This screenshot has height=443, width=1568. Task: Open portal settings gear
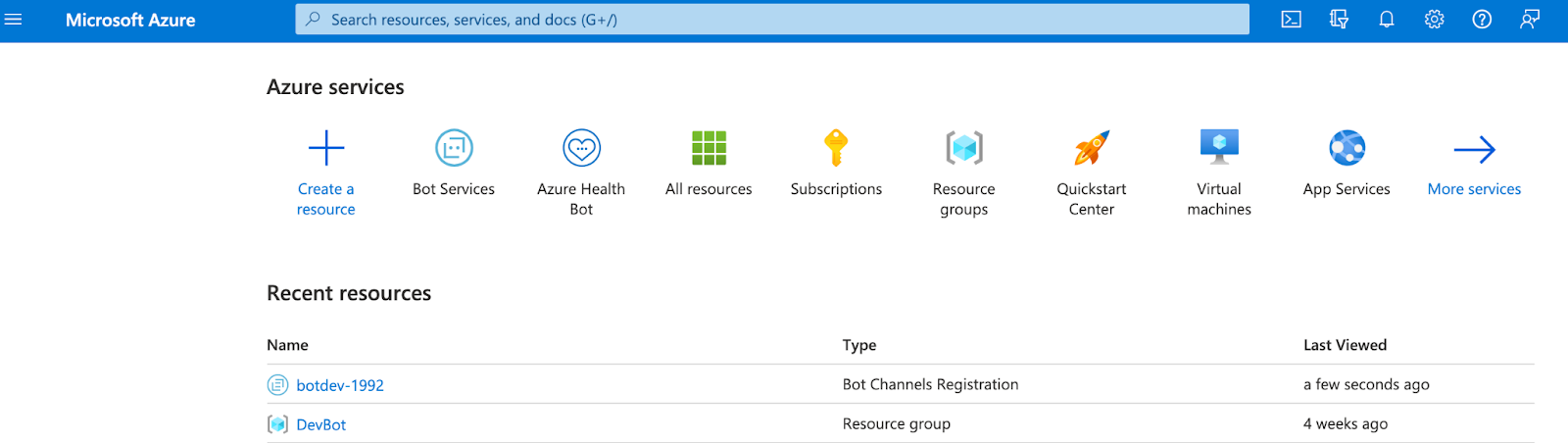pyautogui.click(x=1435, y=20)
